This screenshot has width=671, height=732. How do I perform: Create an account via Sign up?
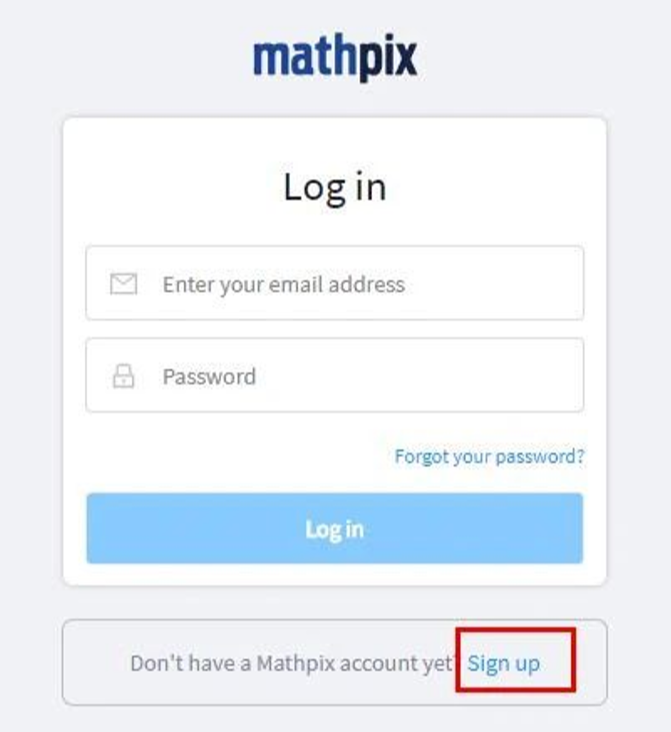504,663
